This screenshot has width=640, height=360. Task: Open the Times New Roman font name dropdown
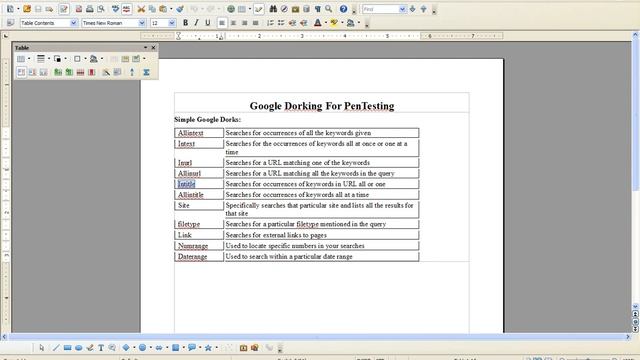tap(142, 23)
